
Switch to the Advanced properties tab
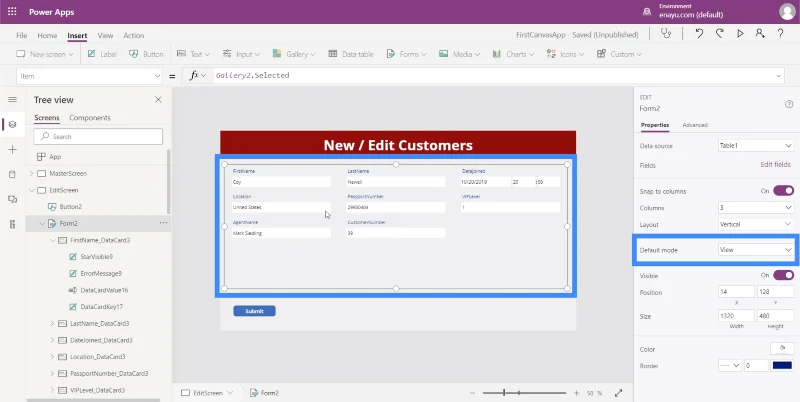click(x=695, y=125)
